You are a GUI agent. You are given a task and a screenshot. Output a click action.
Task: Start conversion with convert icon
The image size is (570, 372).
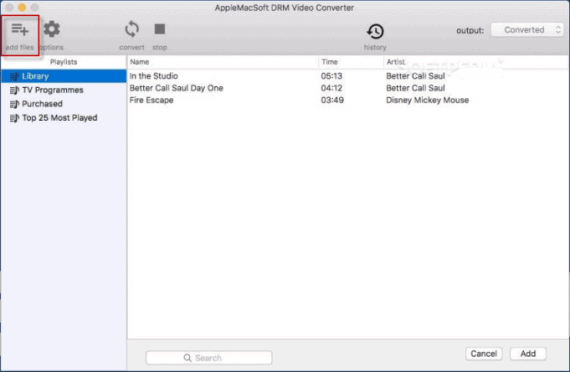[132, 29]
